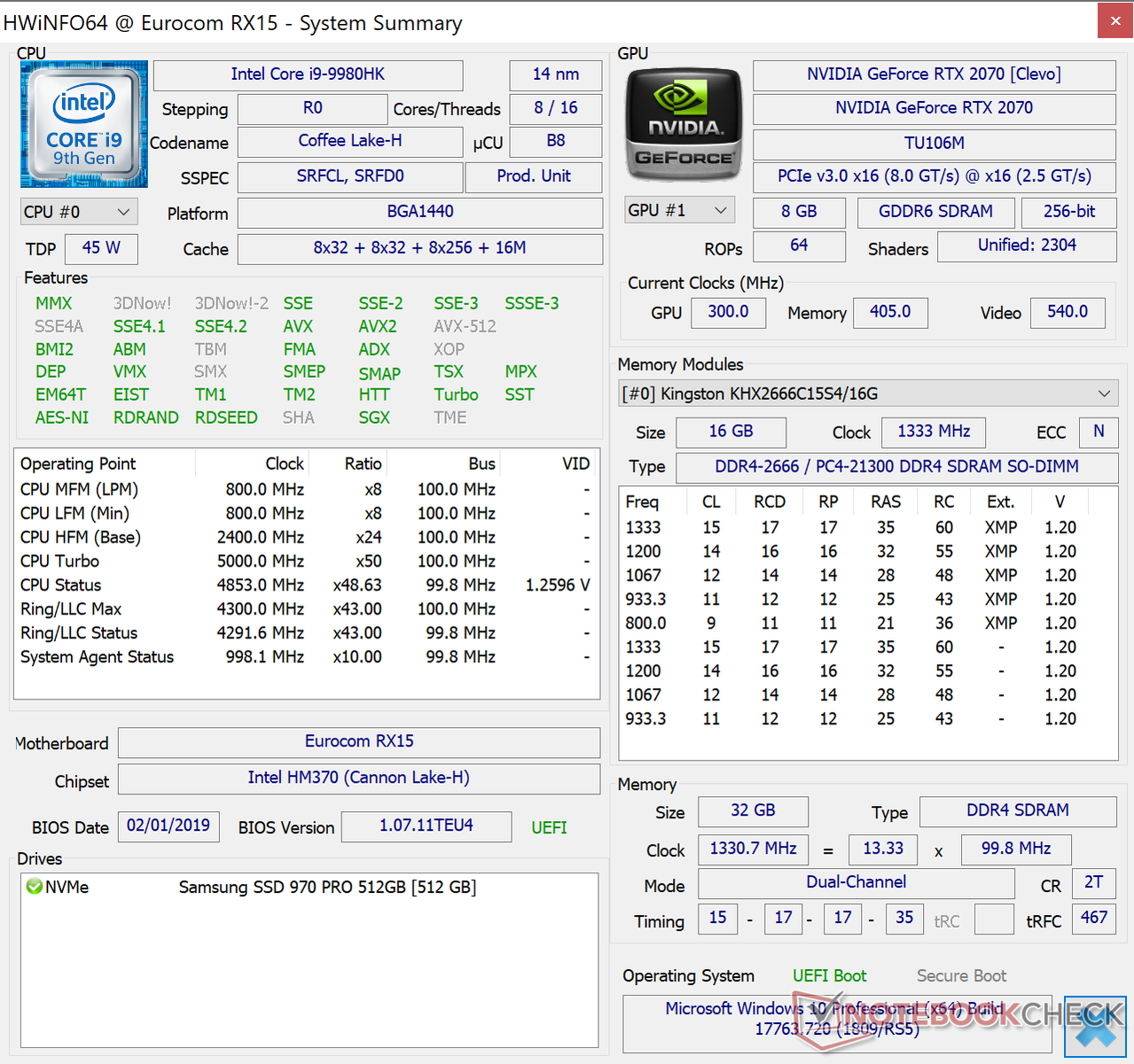Click the Motherboard field Eurocom RX15
The height and width of the screenshot is (1064, 1134).
[x=359, y=741]
